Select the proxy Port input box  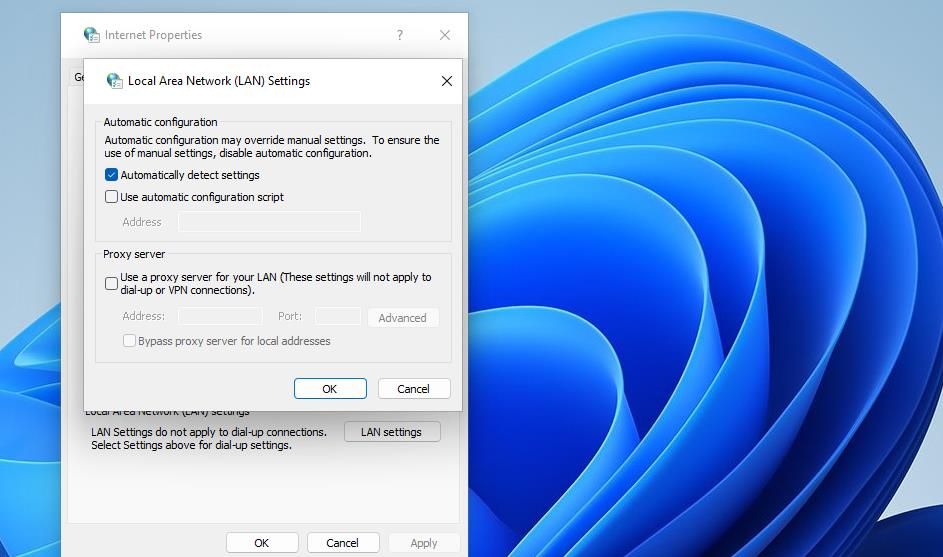click(x=337, y=316)
